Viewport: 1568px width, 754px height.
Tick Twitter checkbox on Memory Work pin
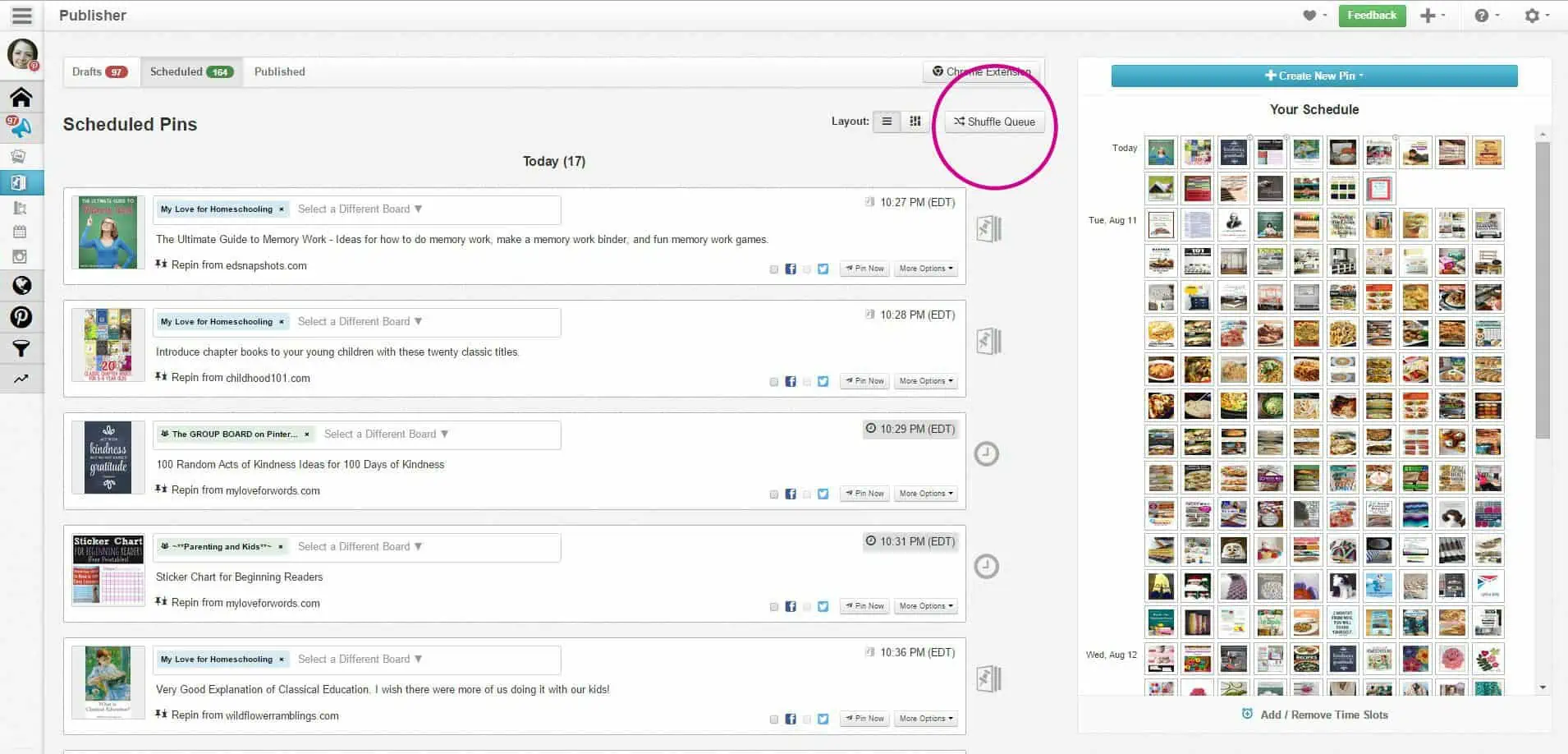coord(807,269)
